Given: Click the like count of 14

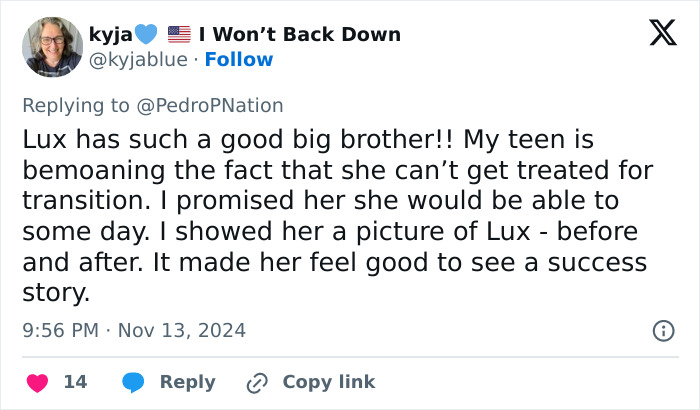Looking at the screenshot, I should [x=75, y=382].
